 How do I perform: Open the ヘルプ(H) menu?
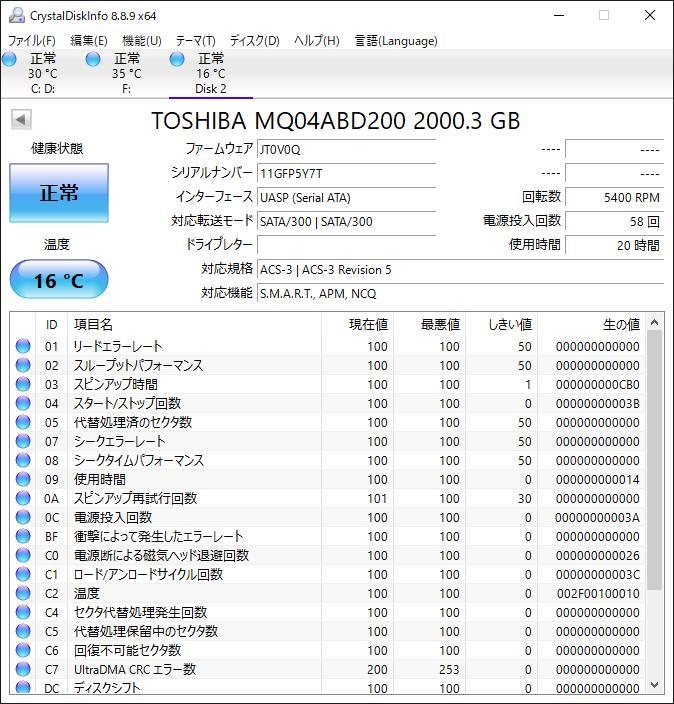(317, 41)
